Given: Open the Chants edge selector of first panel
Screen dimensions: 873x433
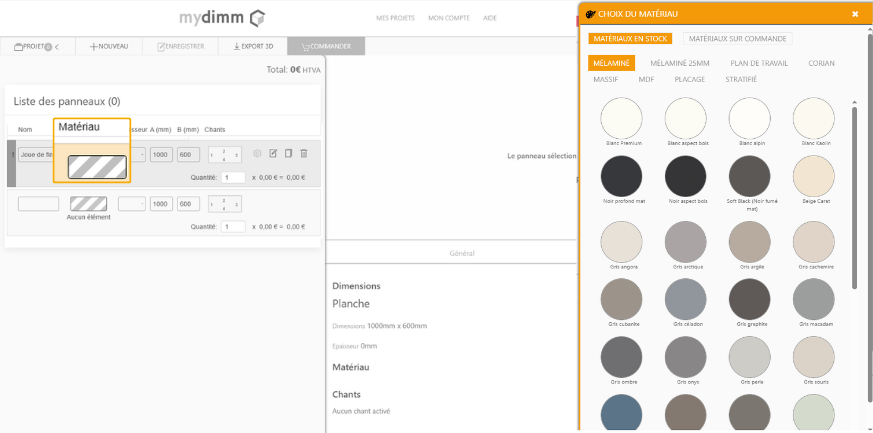Looking at the screenshot, I should coord(225,154).
